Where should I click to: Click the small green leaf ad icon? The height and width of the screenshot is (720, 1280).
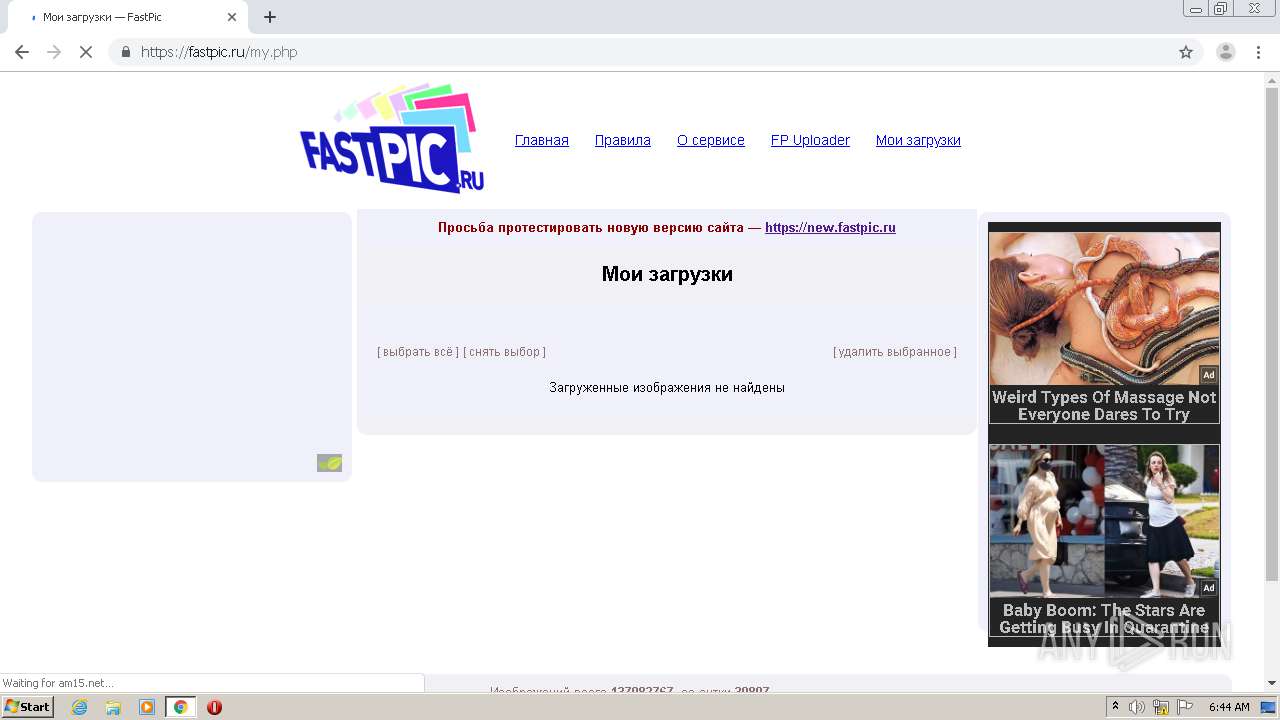(330, 463)
